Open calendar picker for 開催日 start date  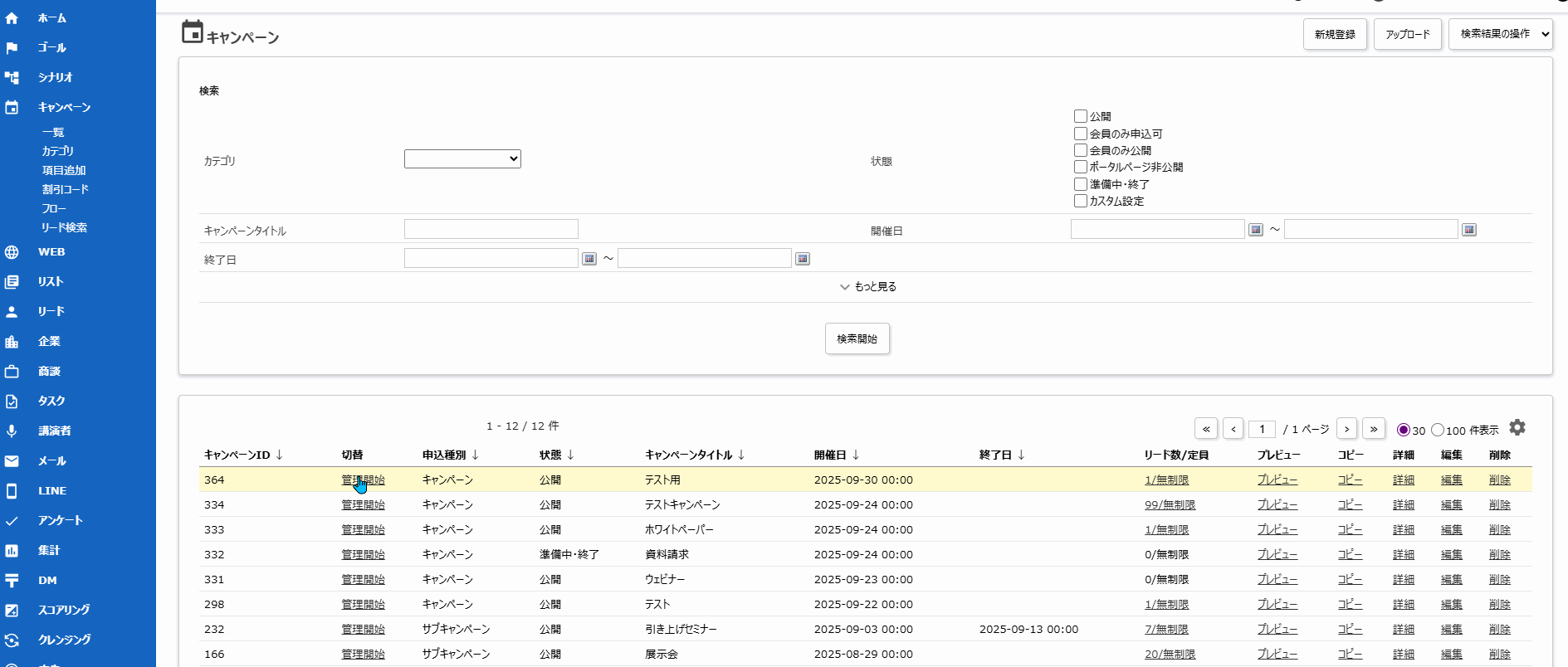(x=1256, y=230)
